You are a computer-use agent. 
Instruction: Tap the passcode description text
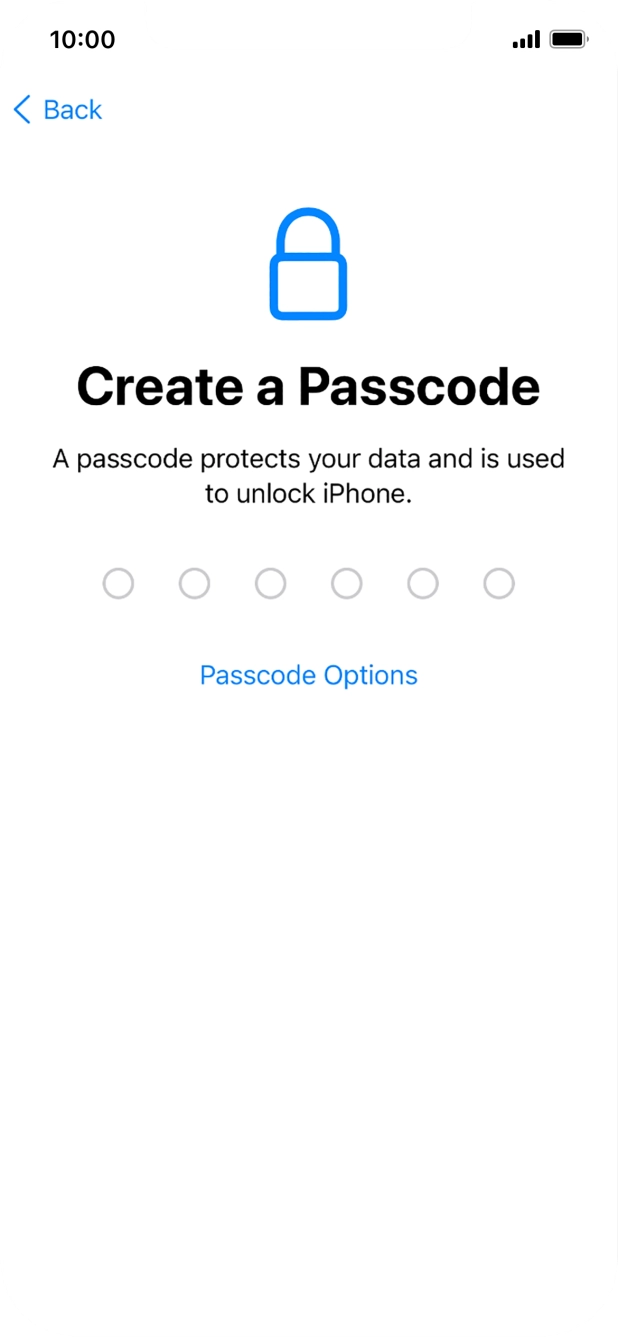click(x=308, y=477)
